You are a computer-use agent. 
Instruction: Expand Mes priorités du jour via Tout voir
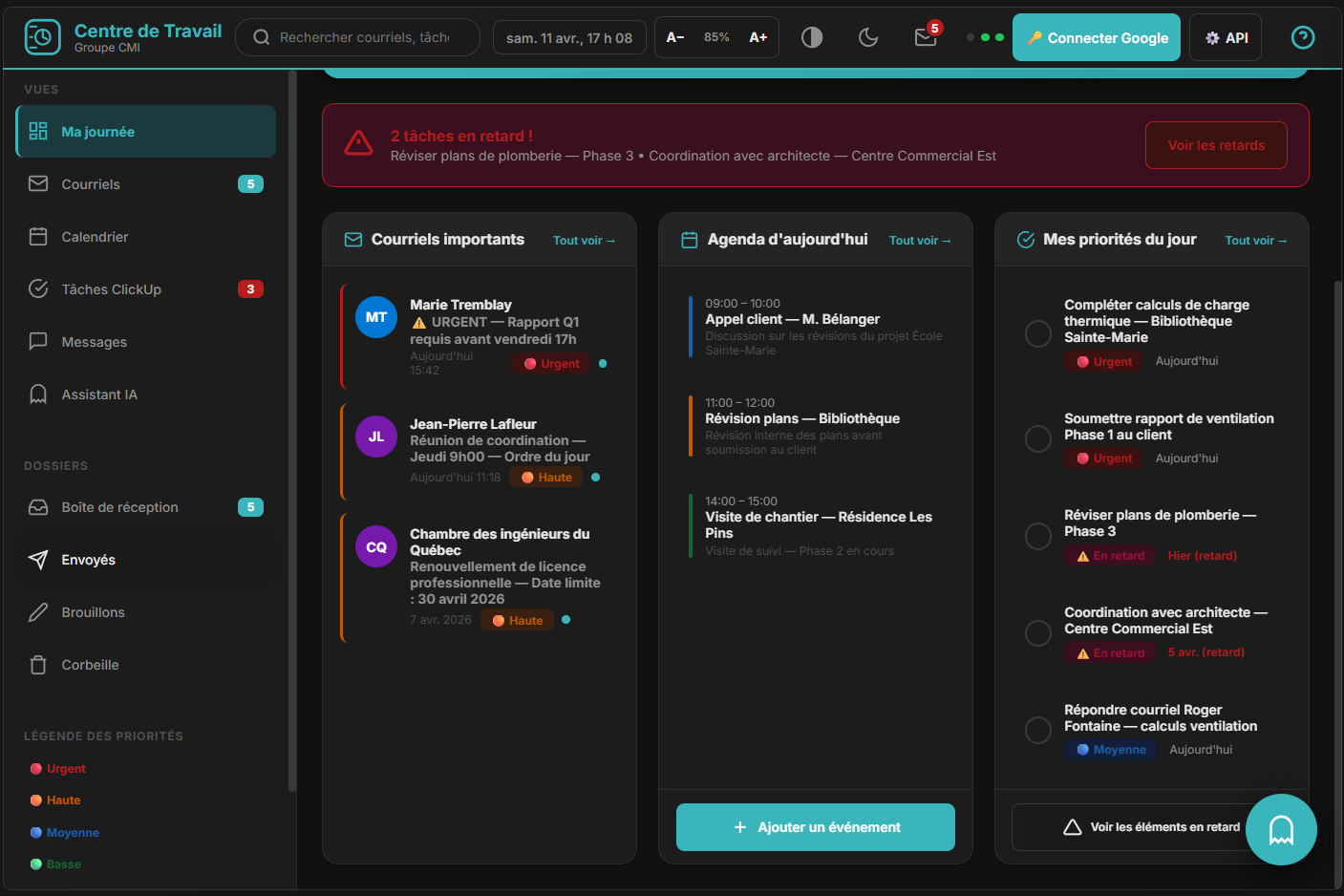(1255, 241)
